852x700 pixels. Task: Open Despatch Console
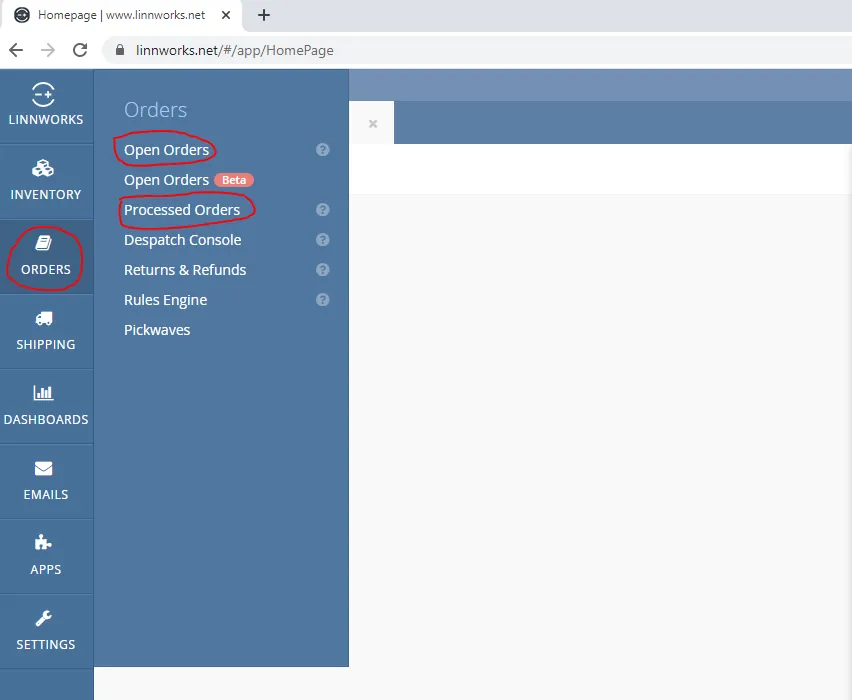pos(183,240)
